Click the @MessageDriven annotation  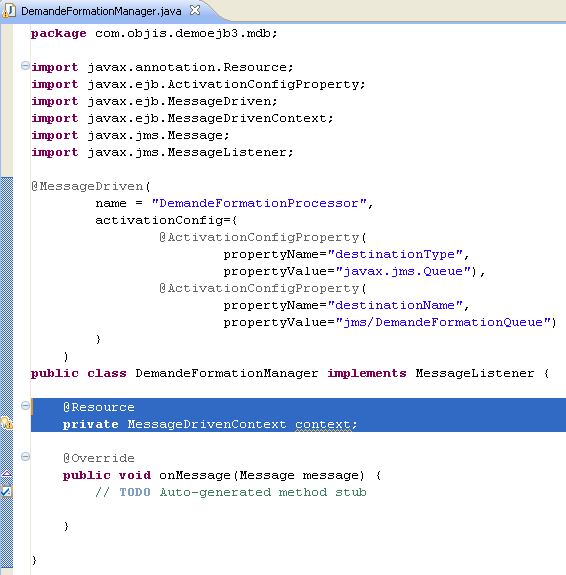87,186
